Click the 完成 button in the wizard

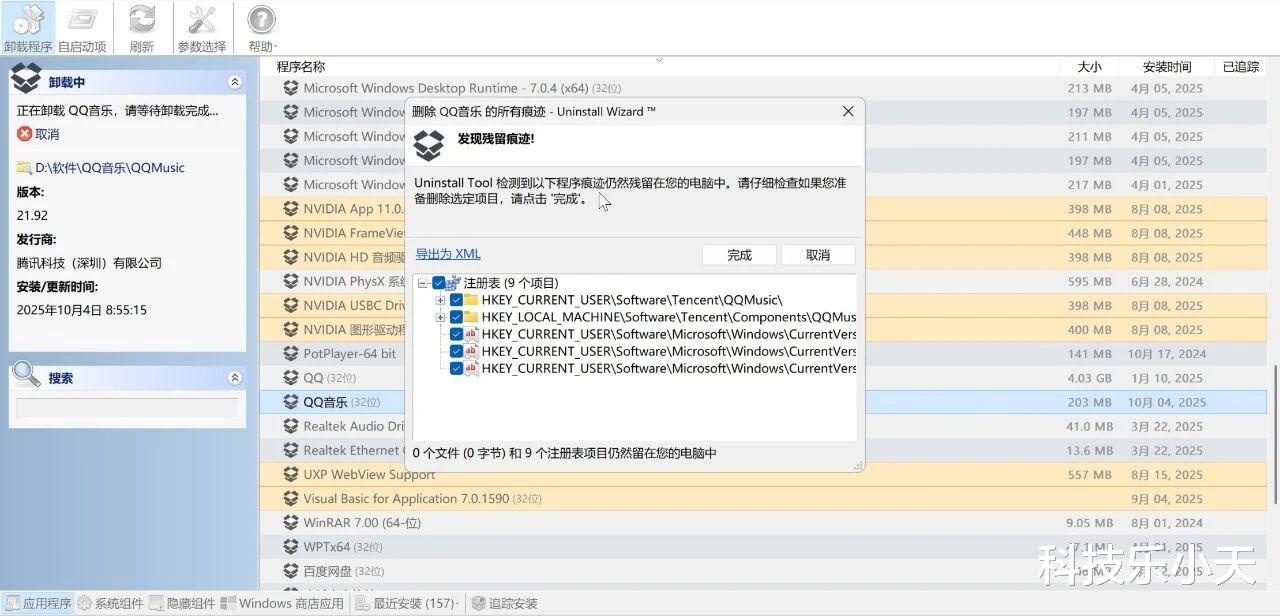click(x=739, y=255)
